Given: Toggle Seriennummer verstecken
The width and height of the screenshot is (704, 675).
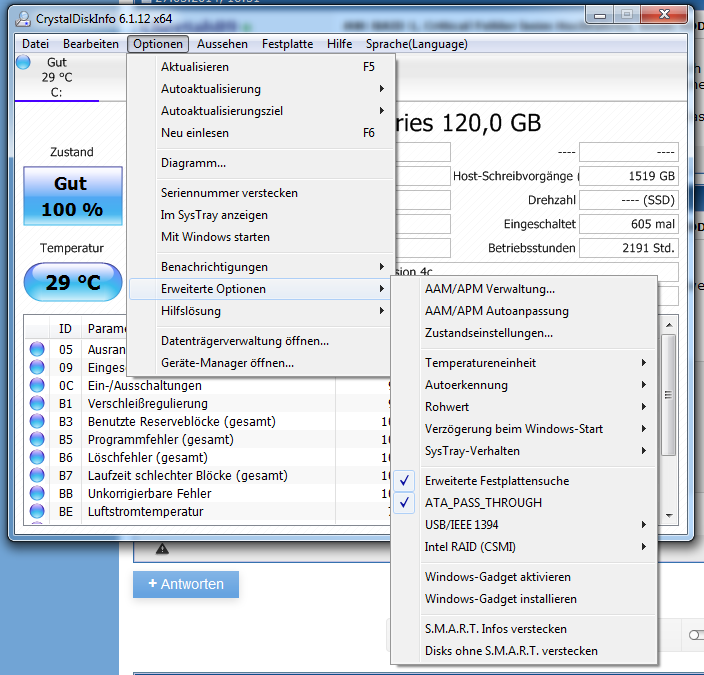Looking at the screenshot, I should coord(260,193).
